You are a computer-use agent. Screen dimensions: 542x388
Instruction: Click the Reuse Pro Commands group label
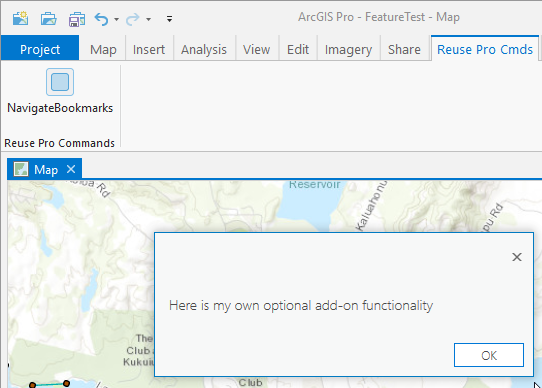pos(59,143)
